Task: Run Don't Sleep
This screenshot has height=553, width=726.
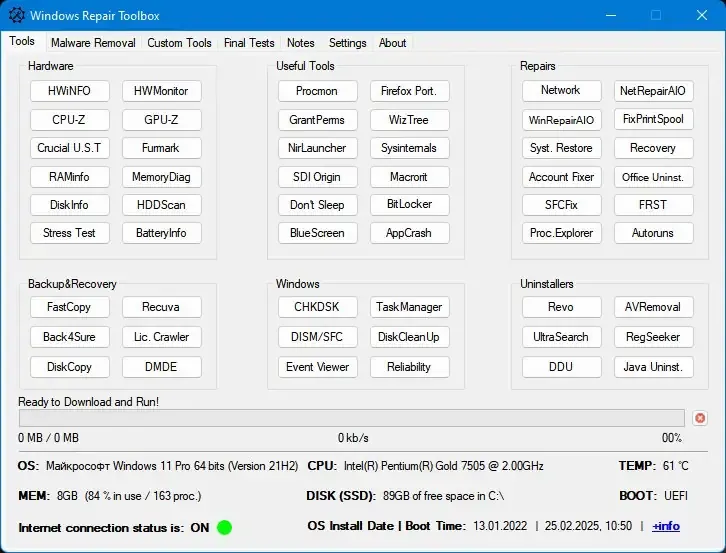Action: (318, 205)
